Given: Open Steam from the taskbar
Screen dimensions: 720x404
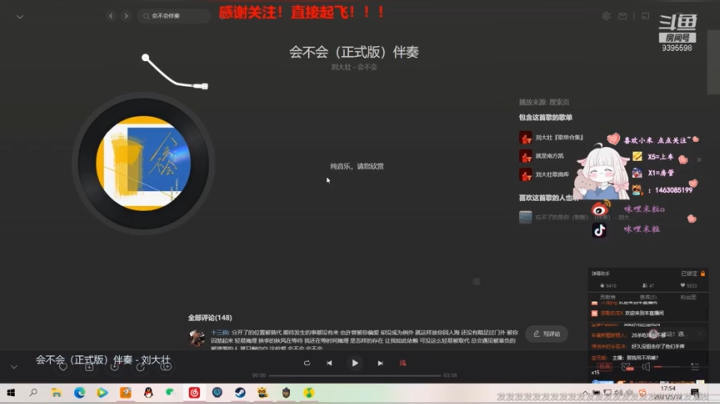Looking at the screenshot, I should [240, 393].
